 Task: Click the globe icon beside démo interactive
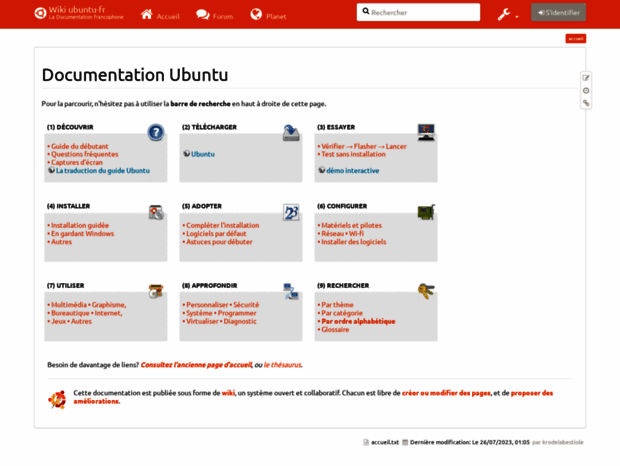[x=322, y=170]
